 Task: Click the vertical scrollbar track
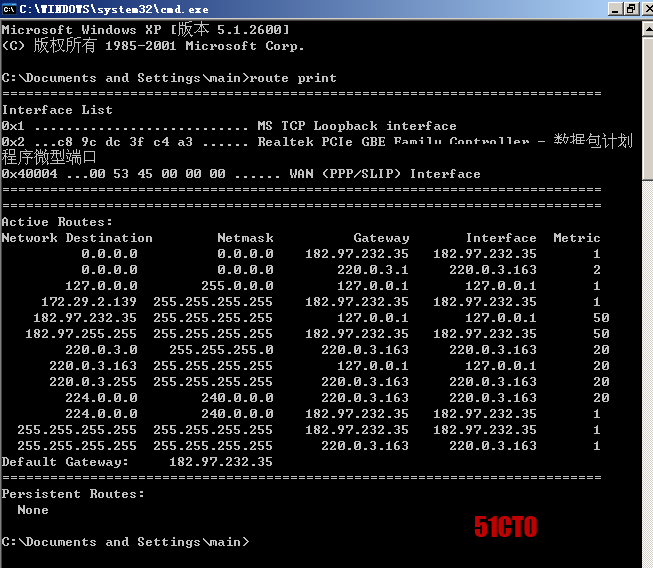coord(645,350)
